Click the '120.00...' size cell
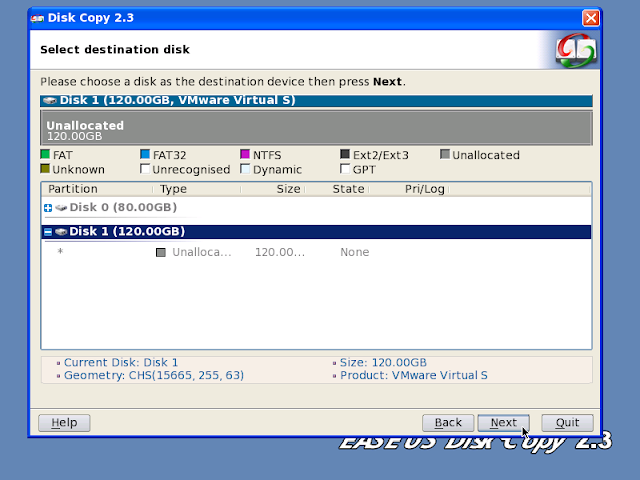 (x=280, y=252)
